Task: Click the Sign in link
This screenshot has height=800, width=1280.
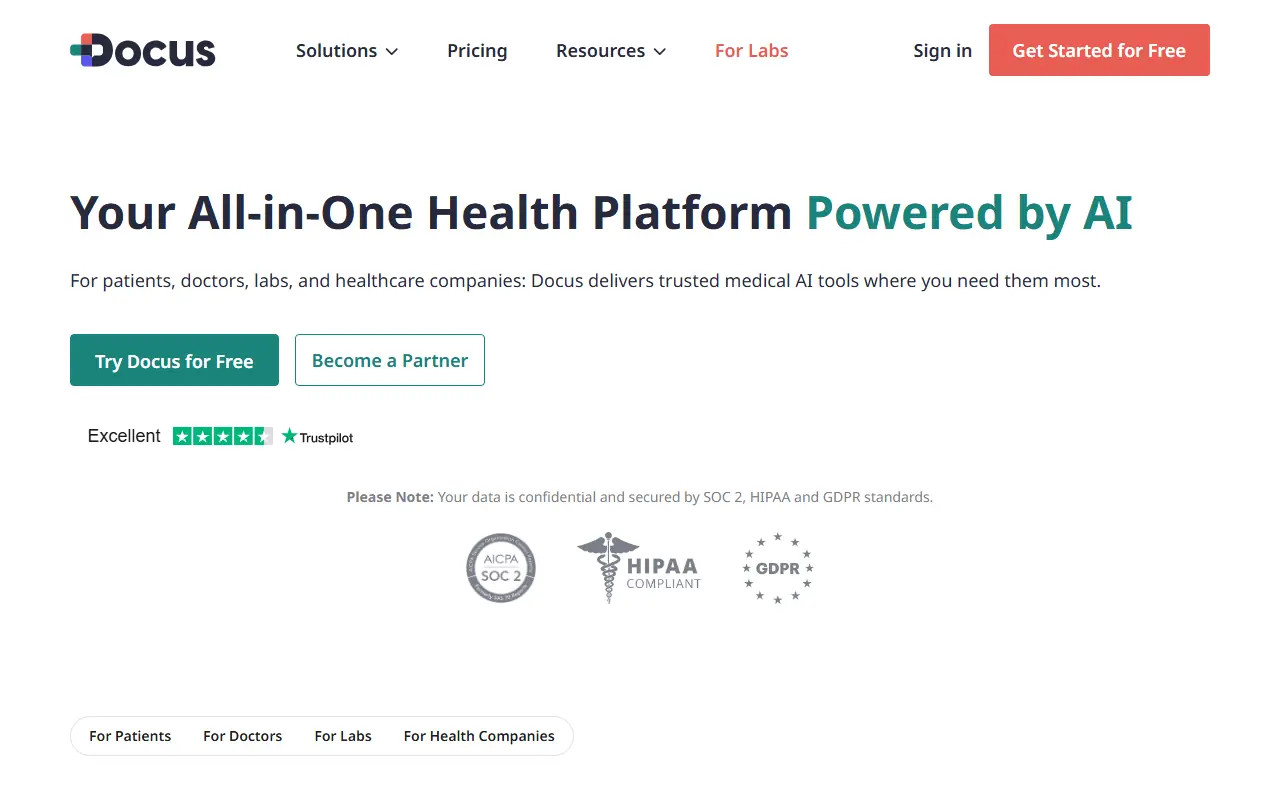Action: 942,50
